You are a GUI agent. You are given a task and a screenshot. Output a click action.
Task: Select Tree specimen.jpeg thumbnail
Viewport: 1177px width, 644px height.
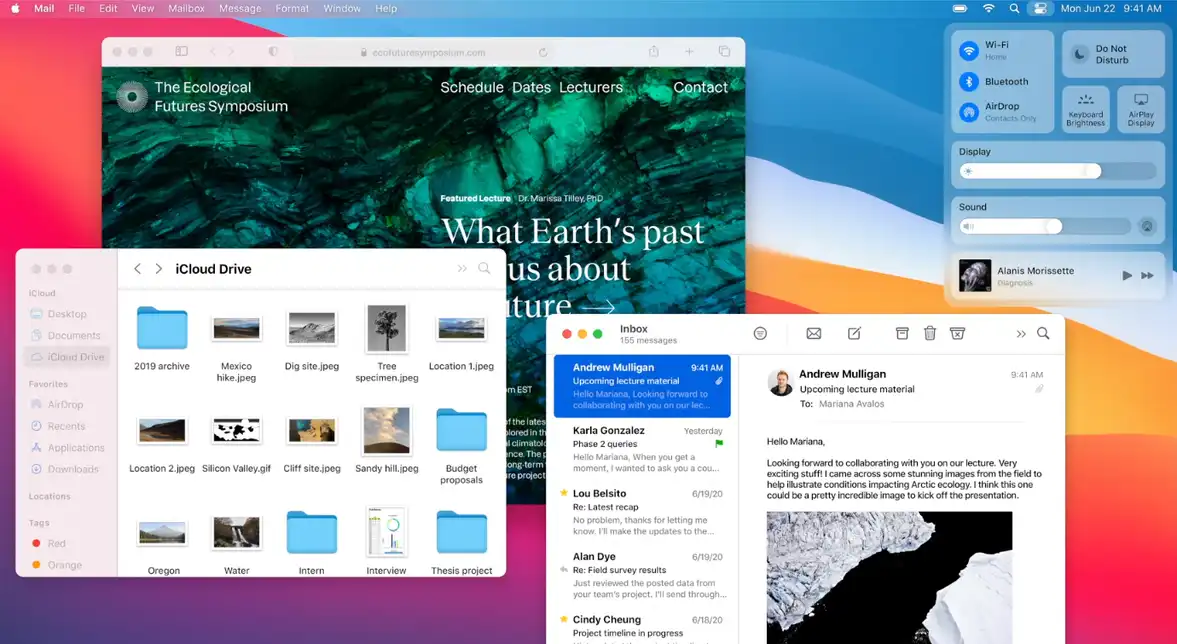pyautogui.click(x=387, y=328)
